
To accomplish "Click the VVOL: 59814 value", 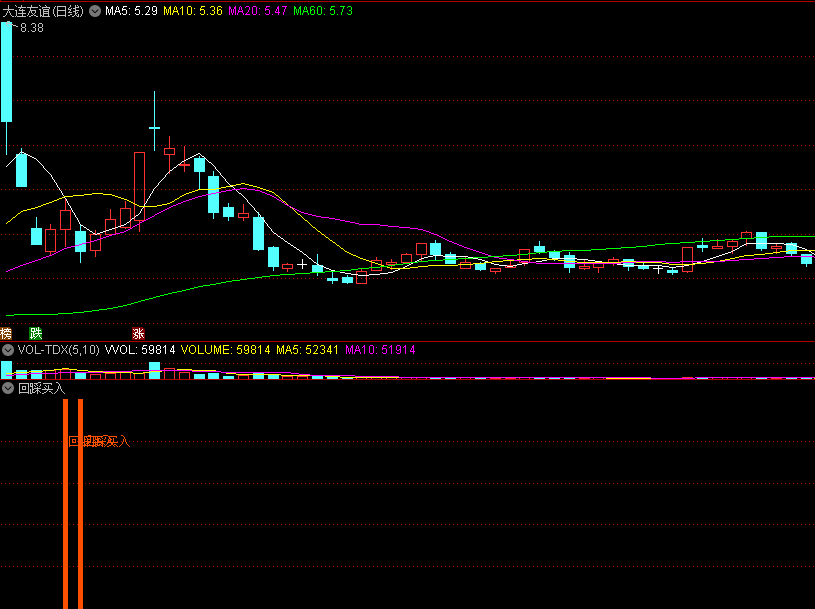I will (140, 350).
